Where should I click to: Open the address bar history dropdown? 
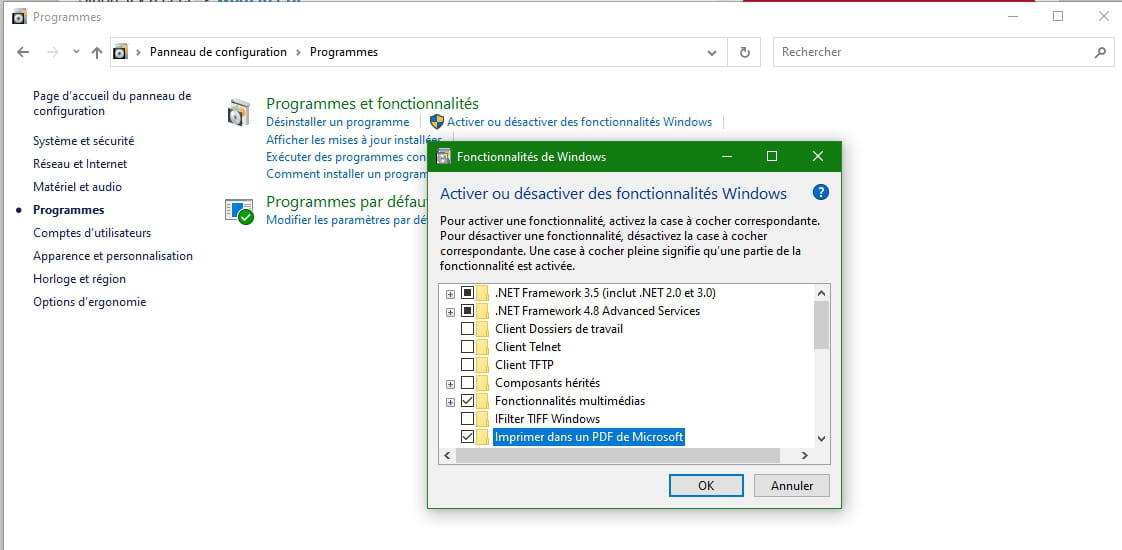click(x=712, y=52)
